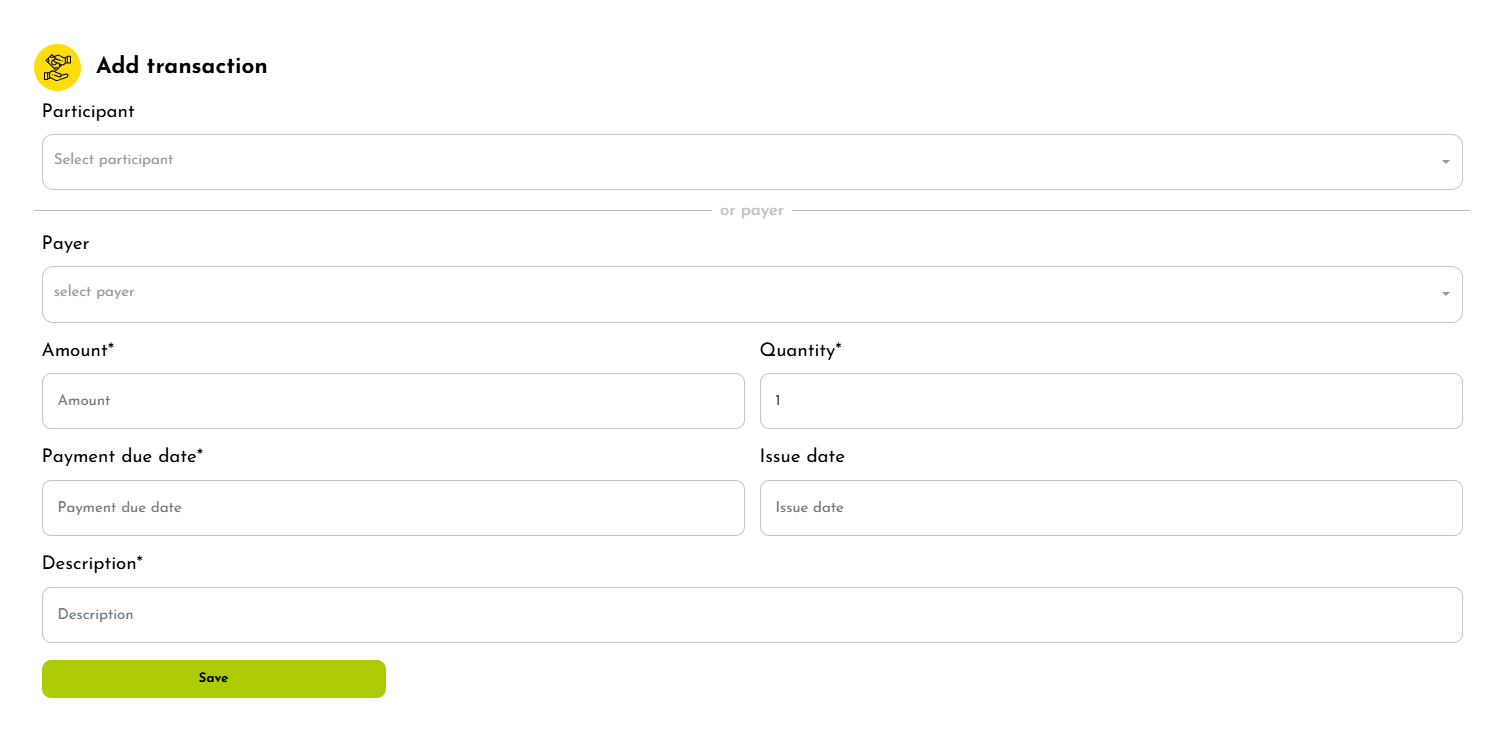Expand the payer list using its arrow
The height and width of the screenshot is (732, 1492).
click(1445, 294)
